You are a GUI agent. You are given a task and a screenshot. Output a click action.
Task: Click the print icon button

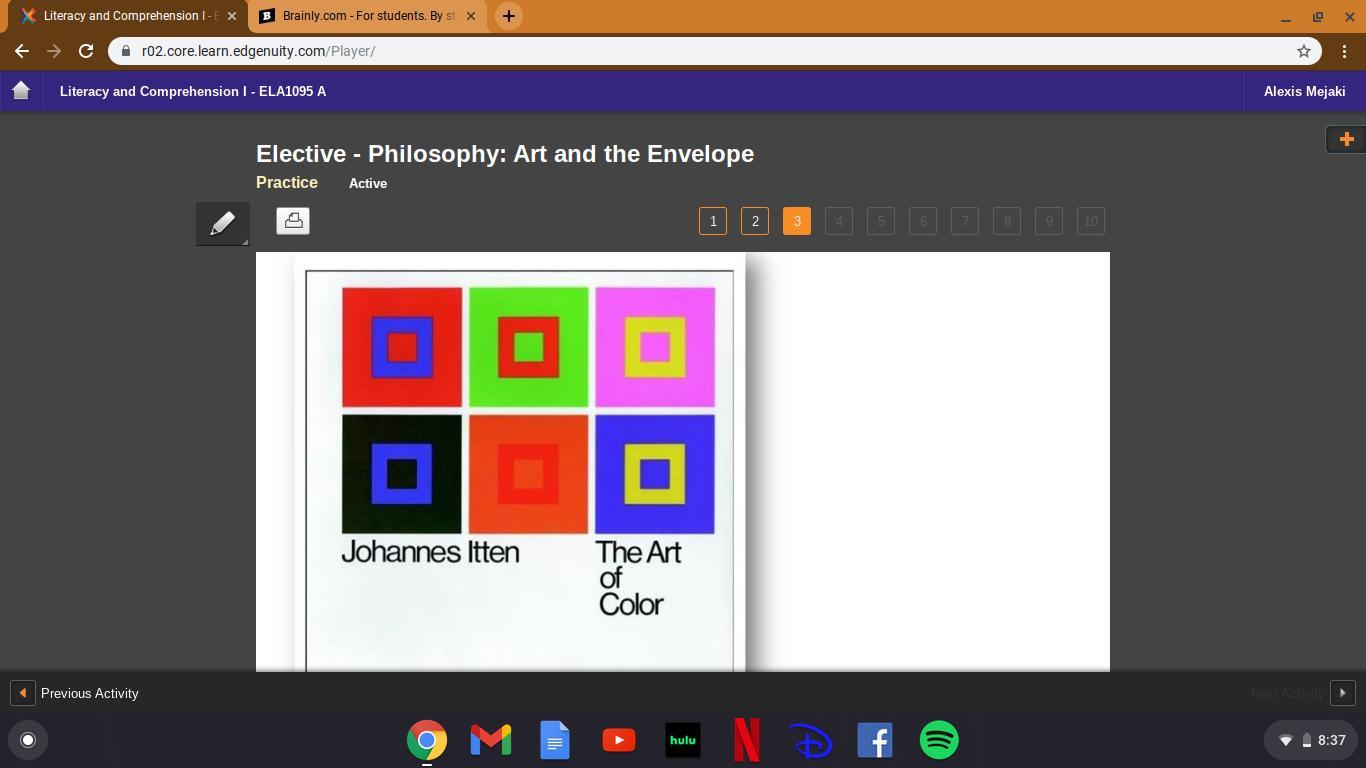point(293,221)
